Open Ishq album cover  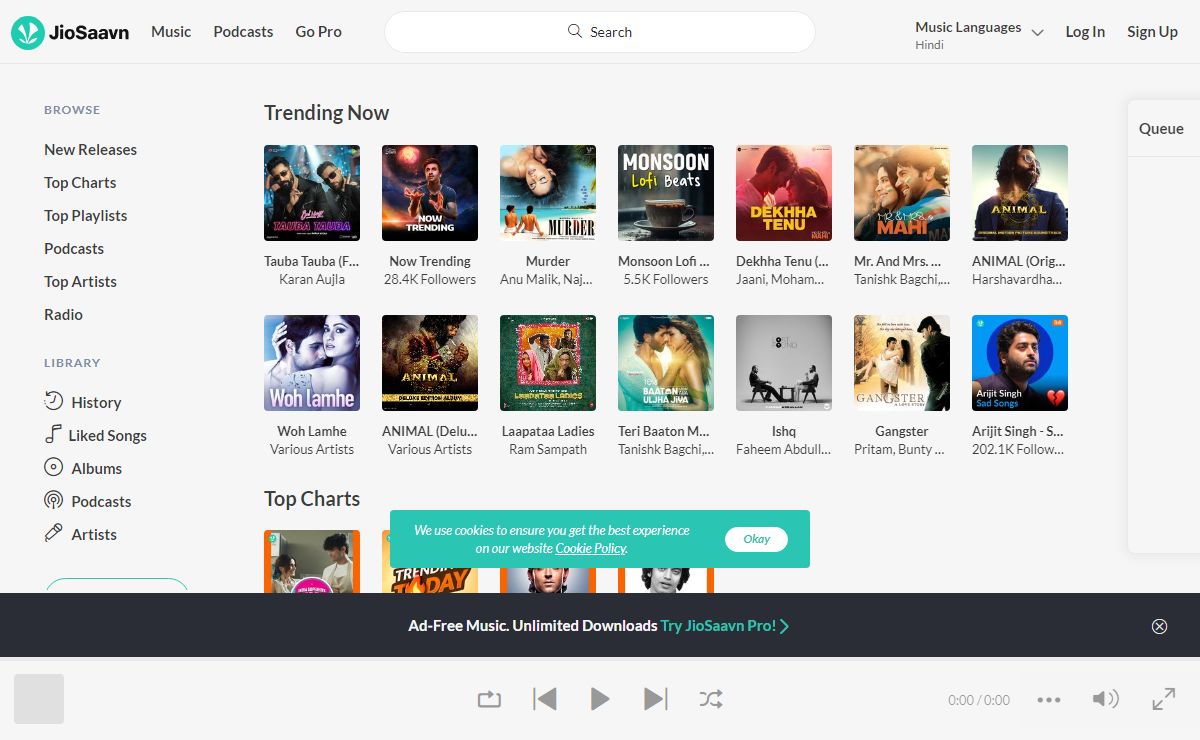784,363
